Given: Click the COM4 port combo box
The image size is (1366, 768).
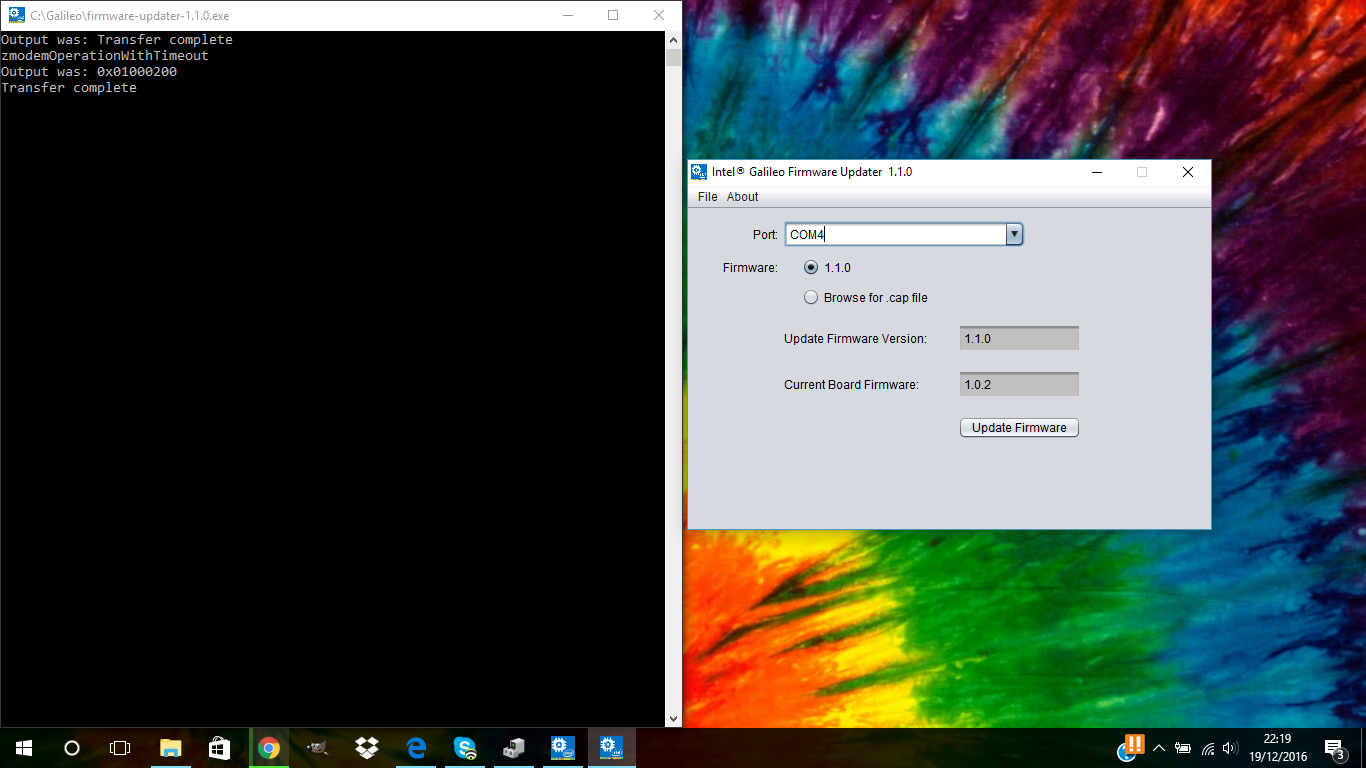Looking at the screenshot, I should click(x=895, y=234).
